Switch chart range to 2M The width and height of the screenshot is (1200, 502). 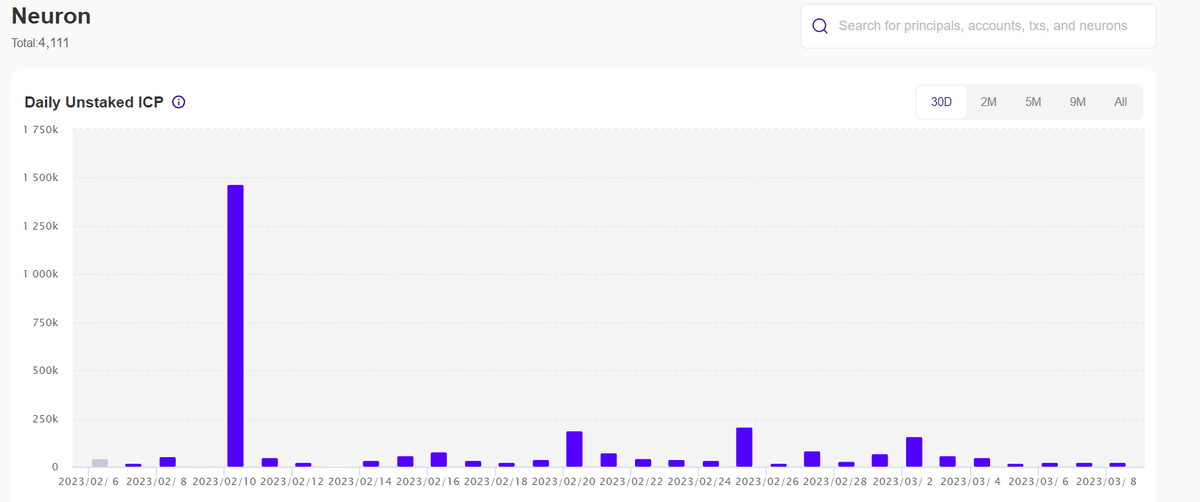pyautogui.click(x=988, y=102)
